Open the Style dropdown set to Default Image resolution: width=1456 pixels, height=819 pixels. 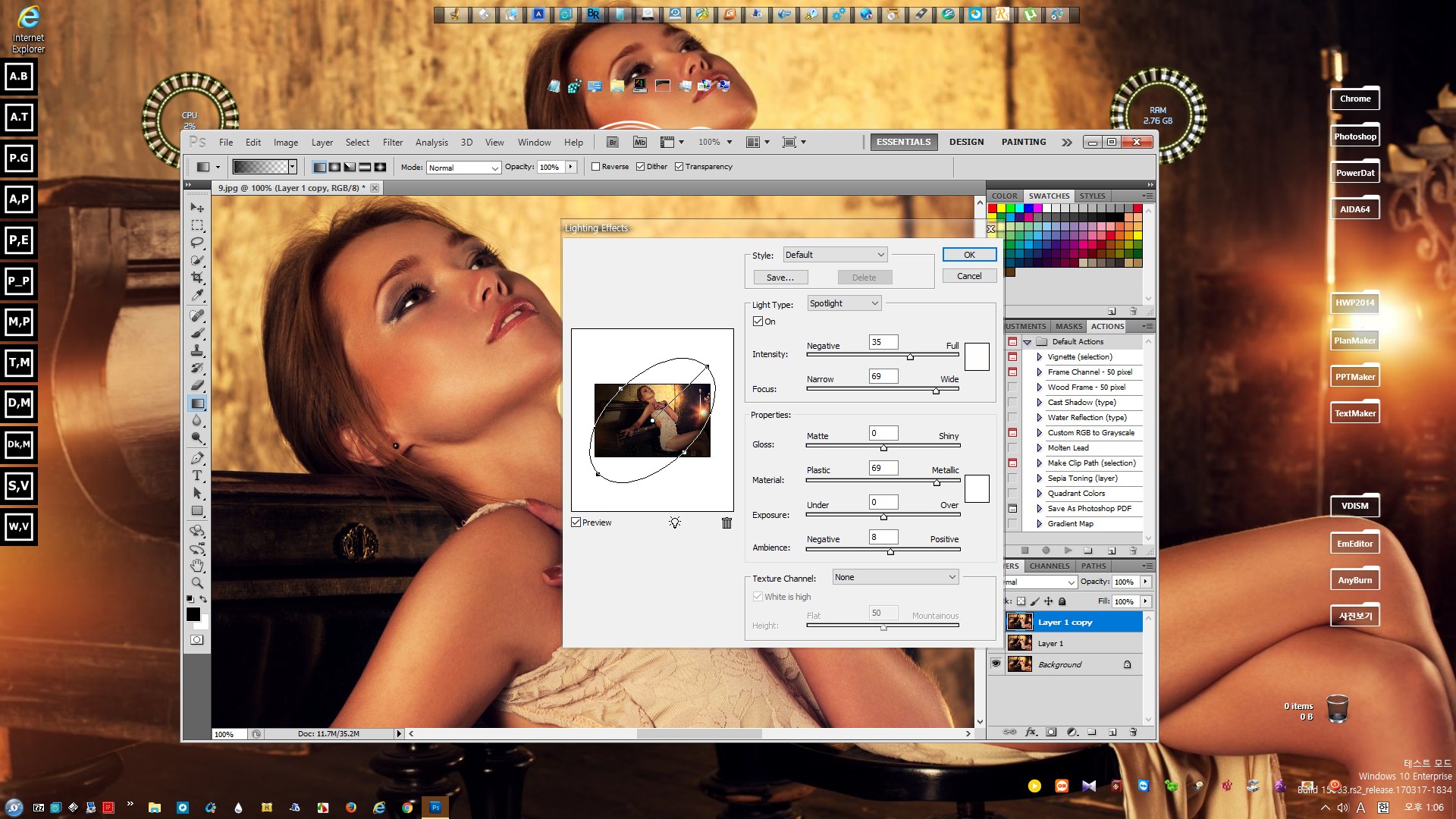[x=835, y=255]
